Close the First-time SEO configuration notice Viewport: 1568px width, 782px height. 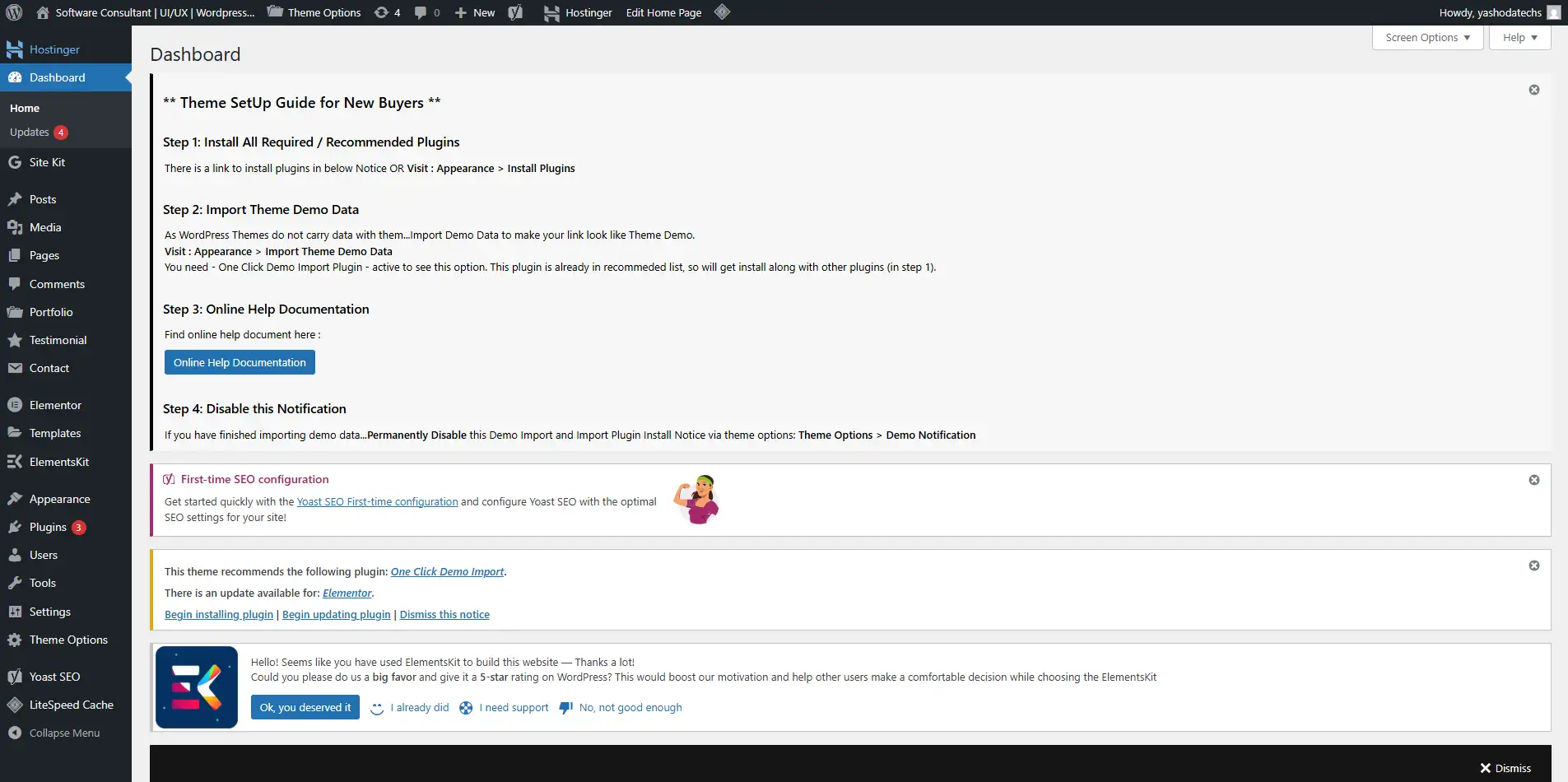(x=1534, y=480)
